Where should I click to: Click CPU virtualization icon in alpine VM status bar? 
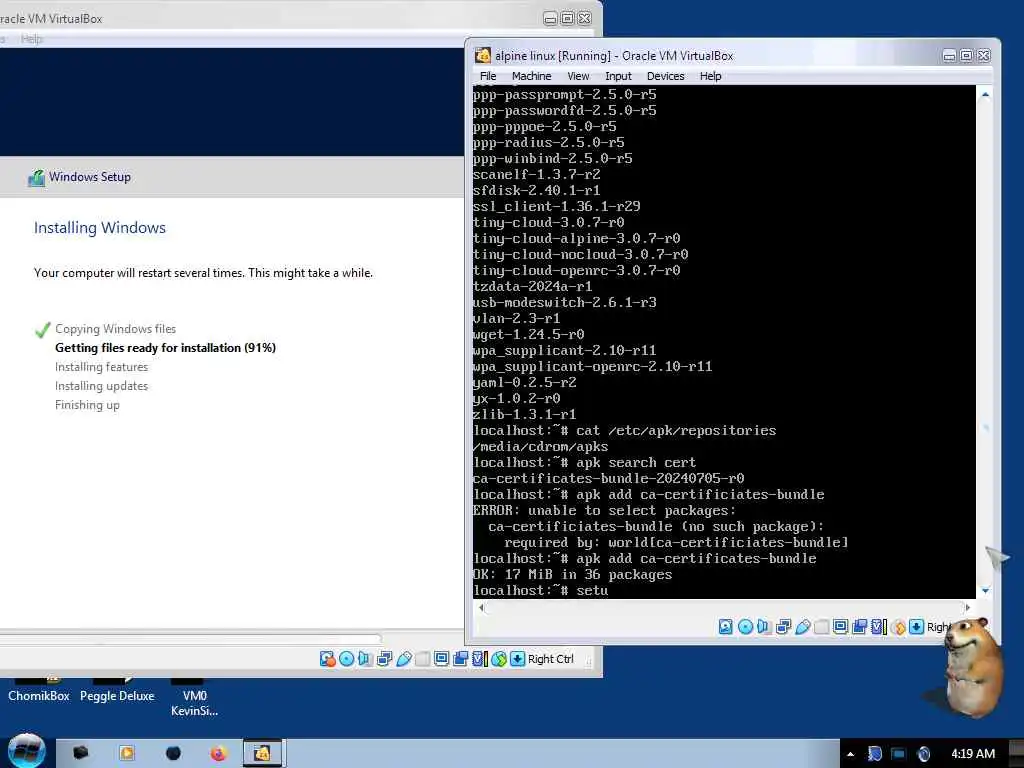pos(878,627)
